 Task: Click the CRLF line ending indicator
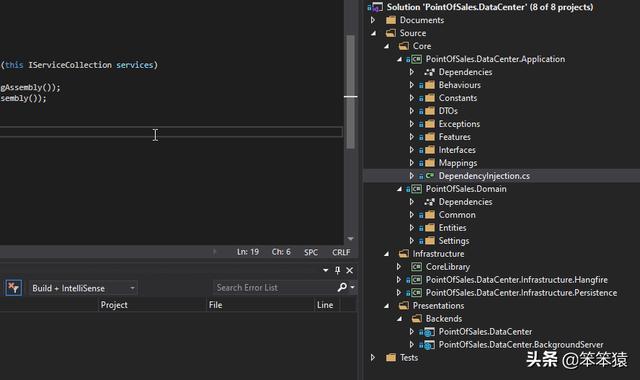click(341, 252)
